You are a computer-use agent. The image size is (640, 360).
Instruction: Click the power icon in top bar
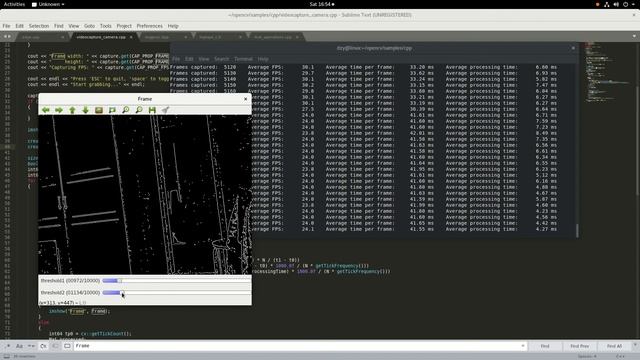click(x=625, y=4)
